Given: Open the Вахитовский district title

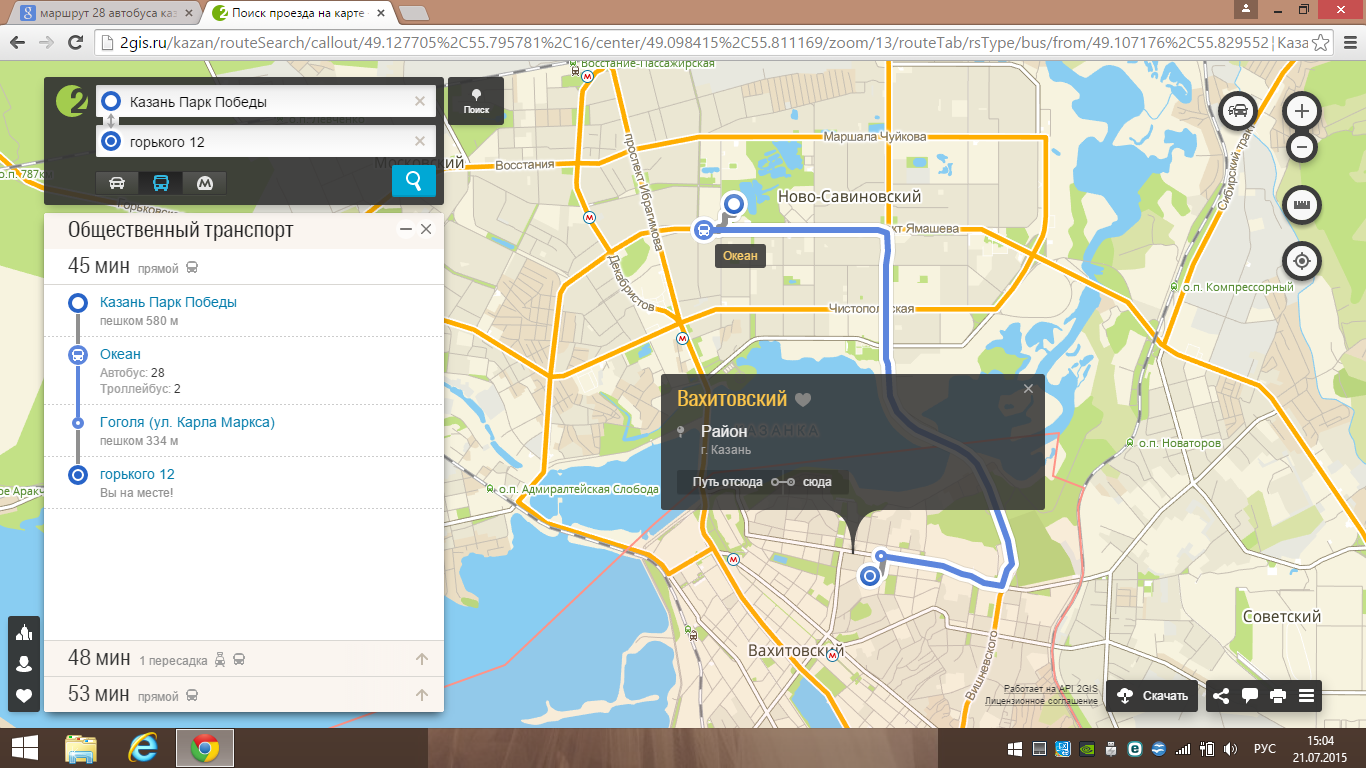Looking at the screenshot, I should [x=732, y=399].
